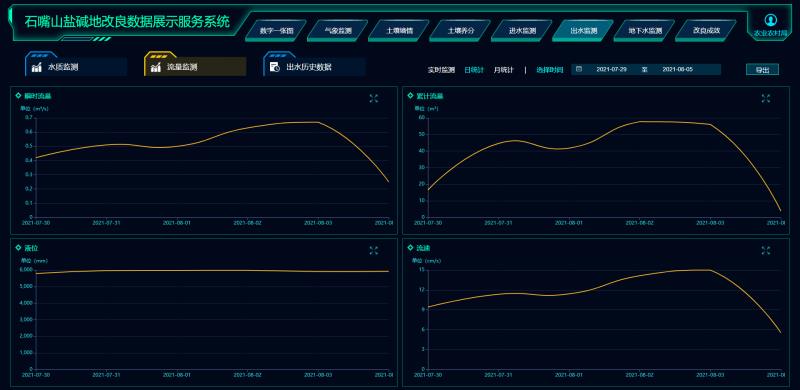This screenshot has height=390, width=800.
Task: Open the 选择时间 option
Action: (x=549, y=70)
